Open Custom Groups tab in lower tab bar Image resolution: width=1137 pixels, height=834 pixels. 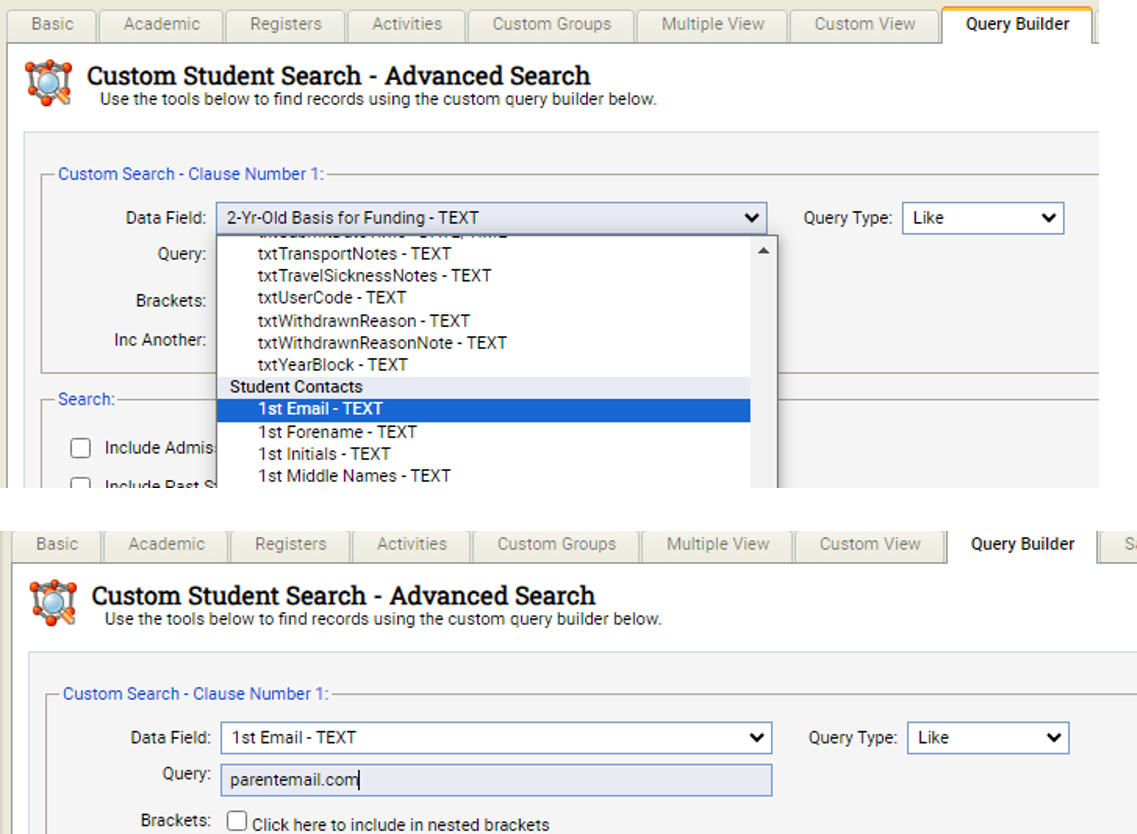pos(556,544)
